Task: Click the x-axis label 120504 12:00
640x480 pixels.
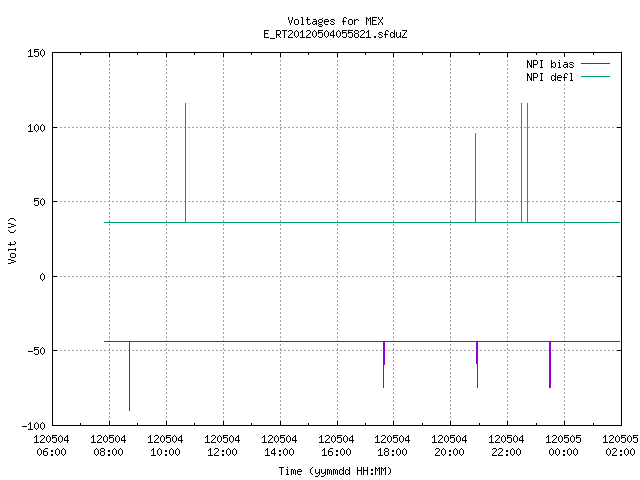Action: coord(222,446)
